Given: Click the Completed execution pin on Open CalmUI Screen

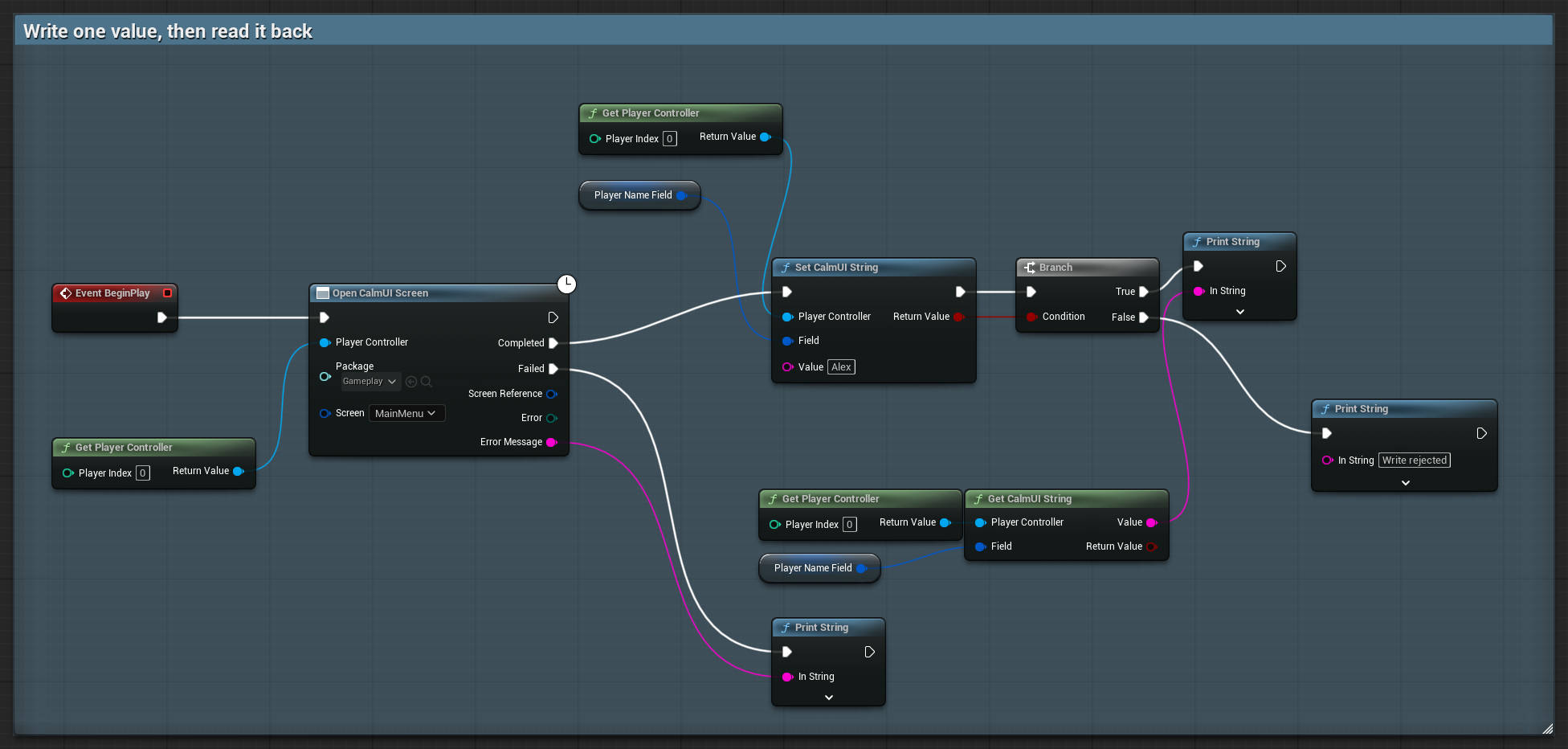Looking at the screenshot, I should coord(553,343).
